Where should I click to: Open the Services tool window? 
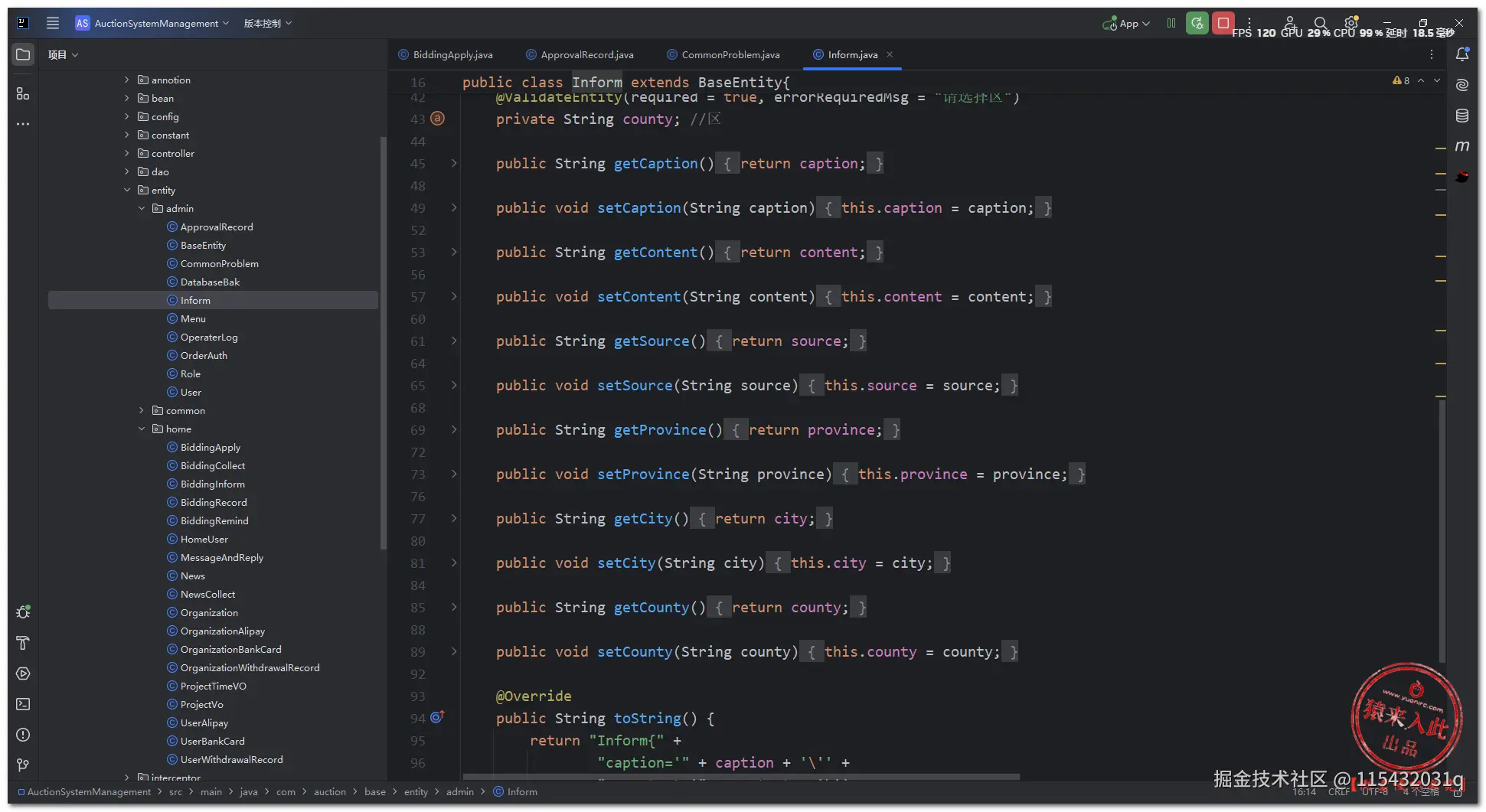(x=23, y=673)
